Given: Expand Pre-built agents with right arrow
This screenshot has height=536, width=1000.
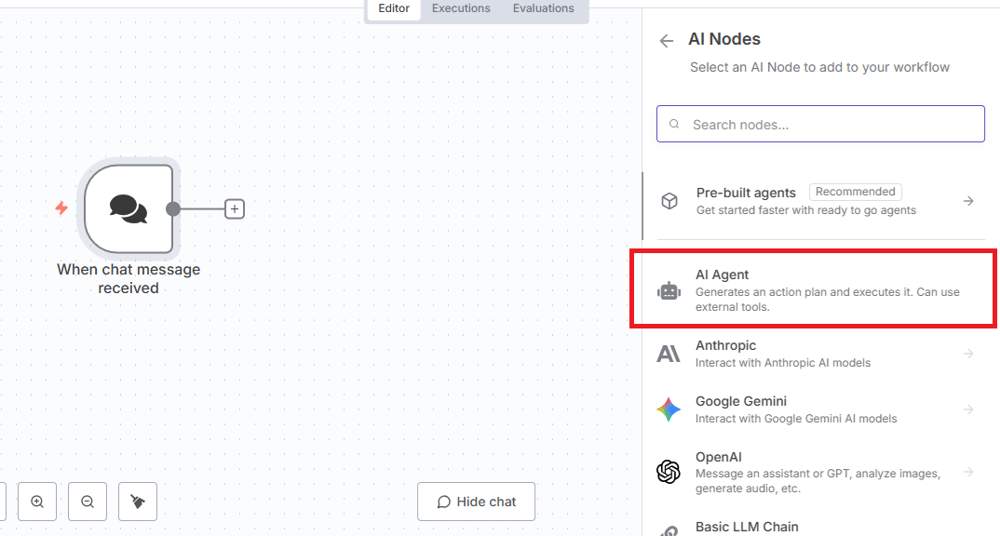Looking at the screenshot, I should point(968,201).
